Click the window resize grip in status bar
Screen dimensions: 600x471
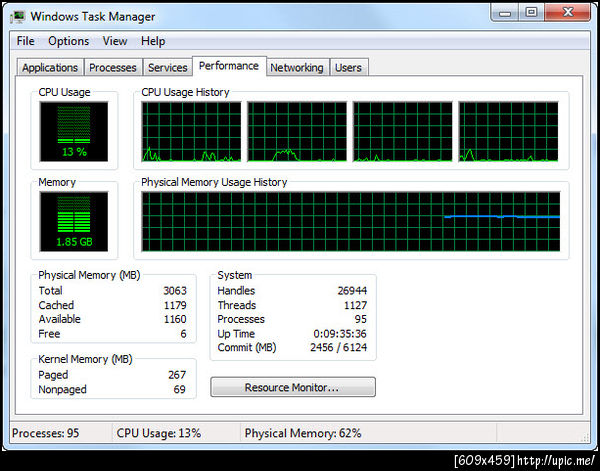click(585, 437)
